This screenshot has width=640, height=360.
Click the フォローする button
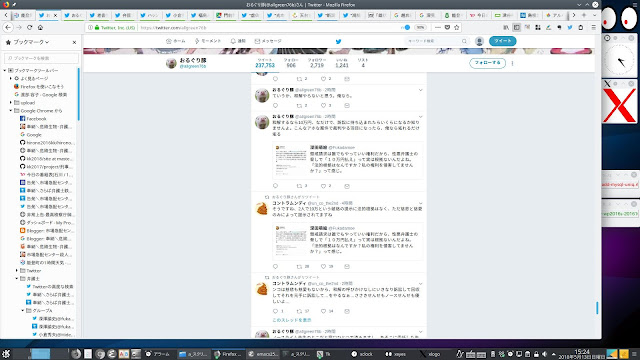pos(487,63)
